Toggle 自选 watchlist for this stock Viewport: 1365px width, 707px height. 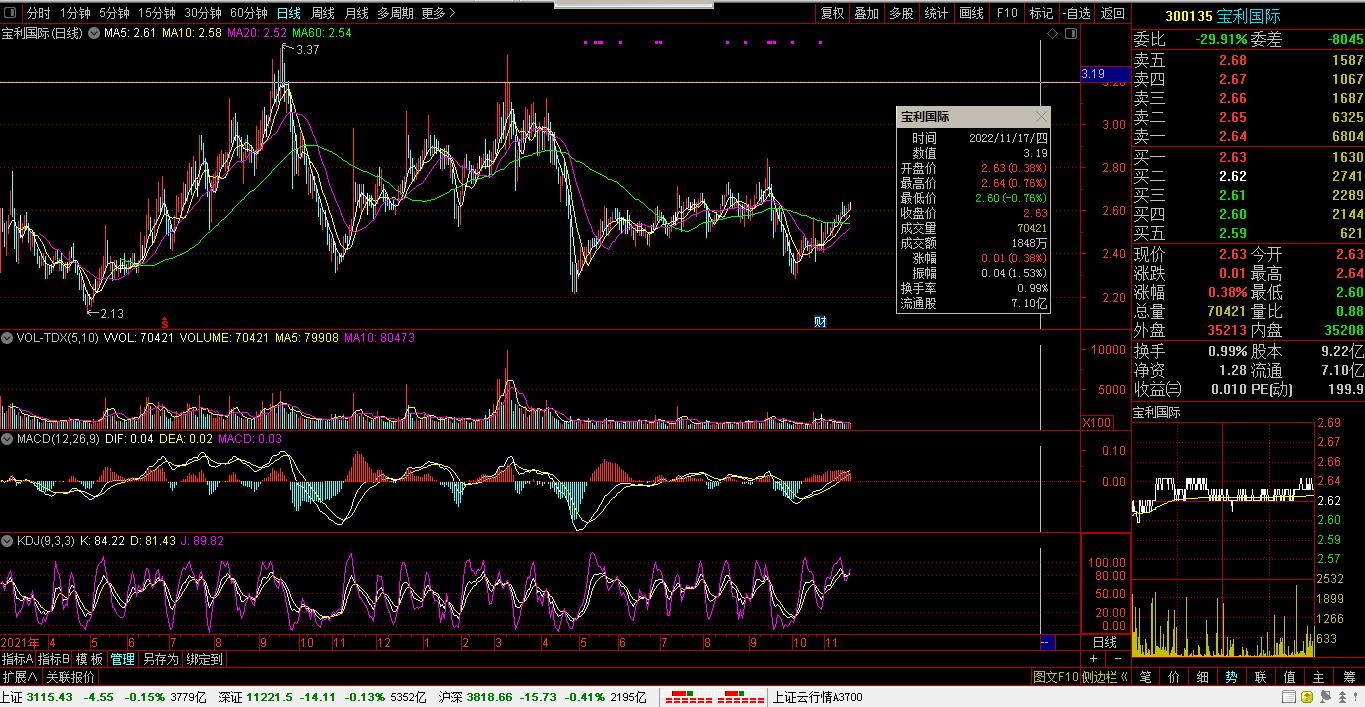1075,13
